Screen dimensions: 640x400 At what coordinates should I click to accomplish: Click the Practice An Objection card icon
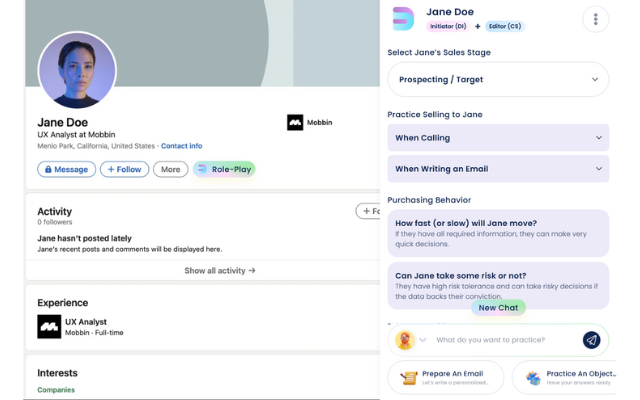coord(533,377)
